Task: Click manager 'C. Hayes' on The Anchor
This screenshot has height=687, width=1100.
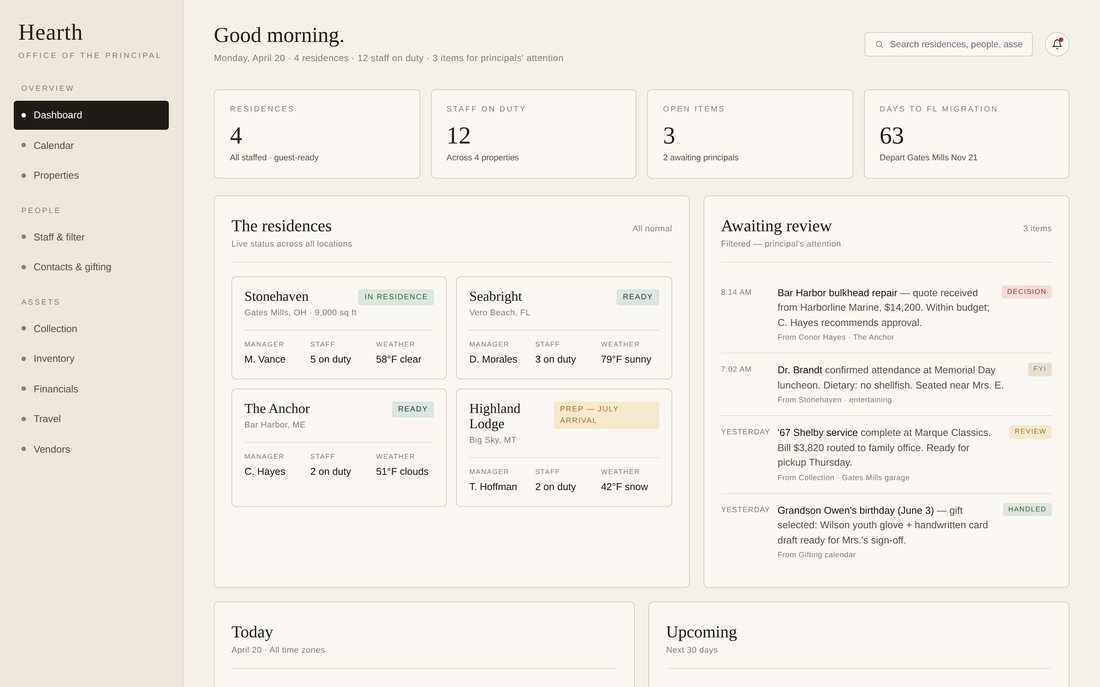Action: tap(264, 472)
